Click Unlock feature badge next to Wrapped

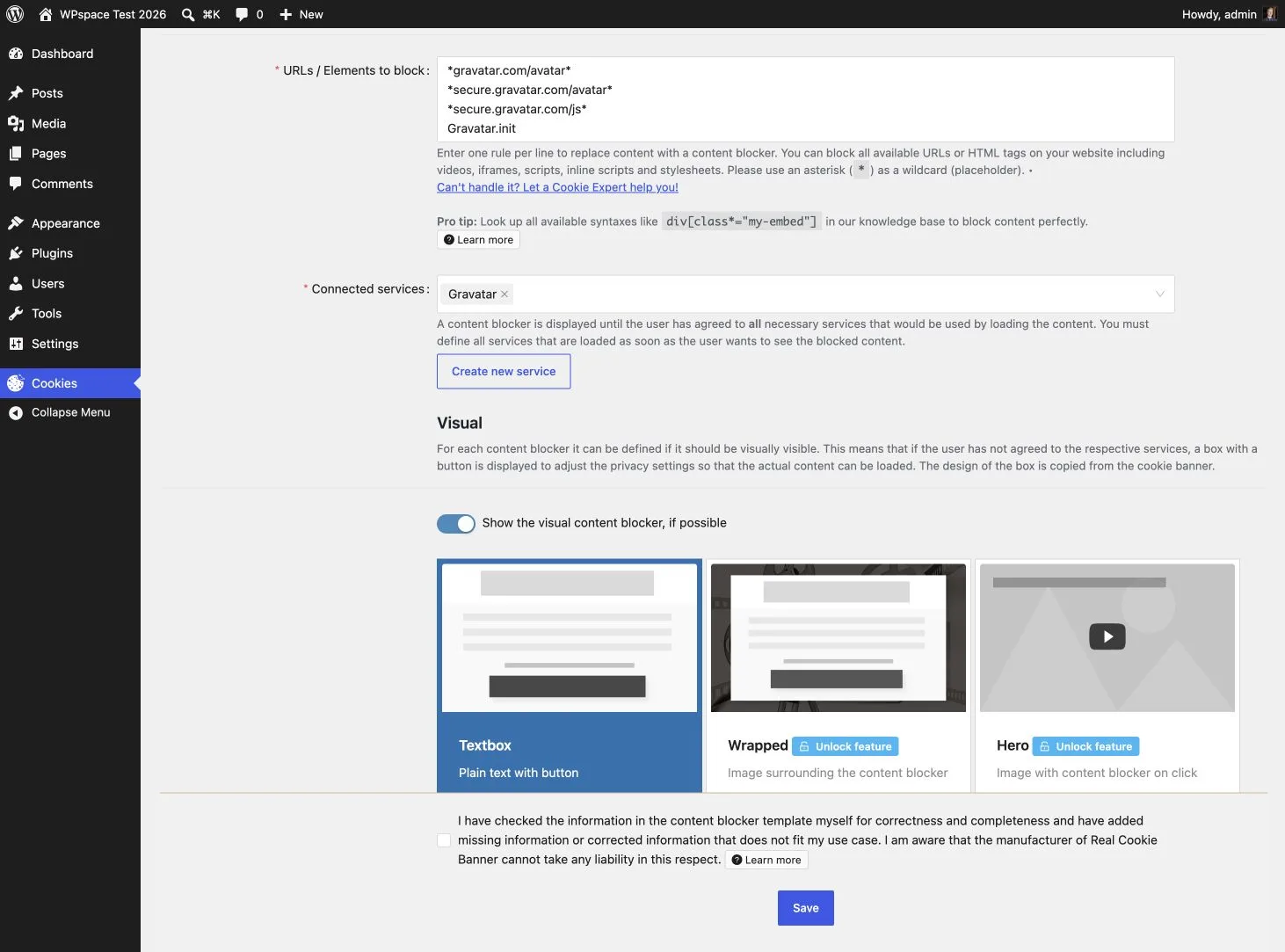coord(845,746)
